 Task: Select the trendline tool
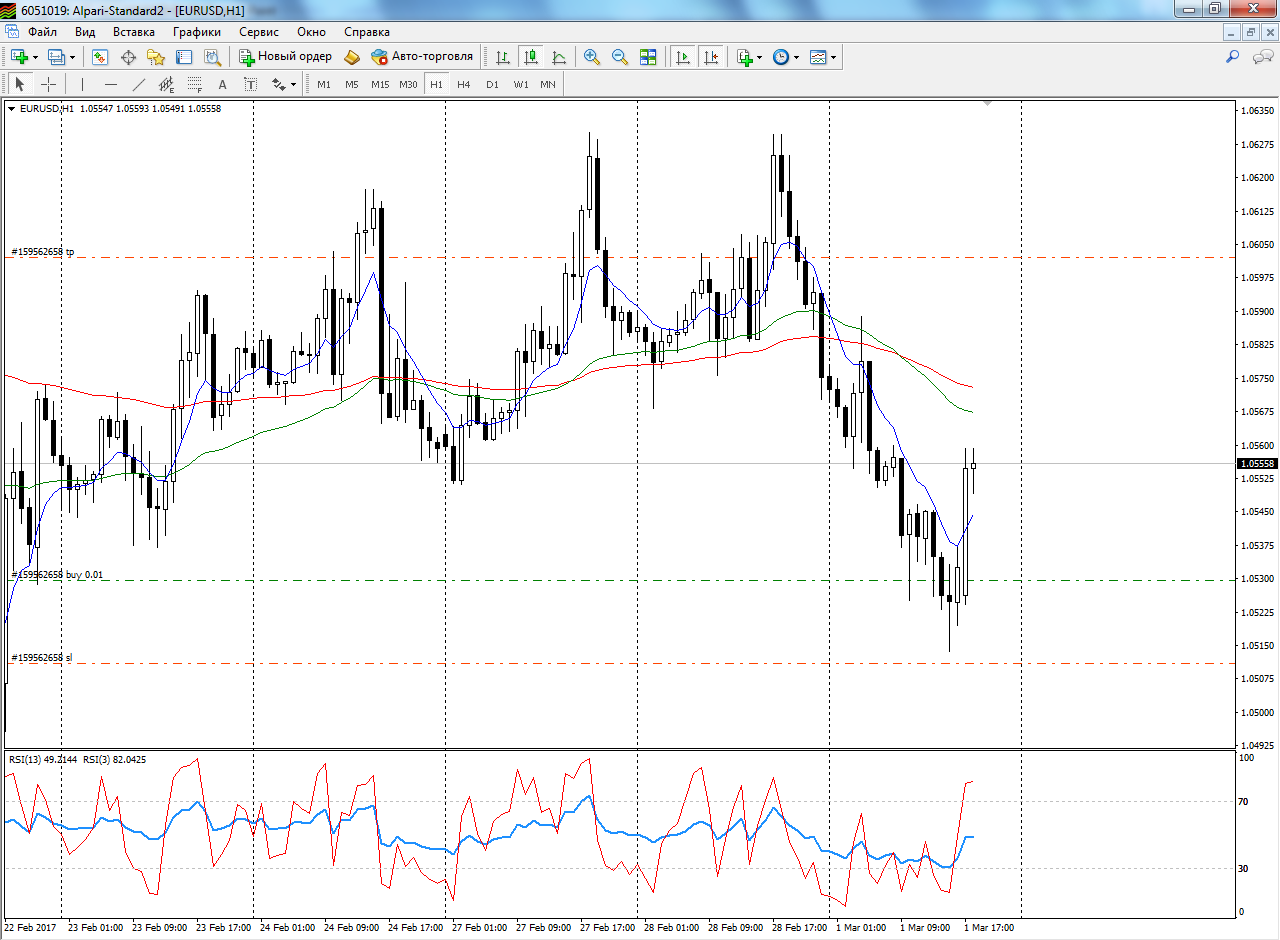coord(138,84)
